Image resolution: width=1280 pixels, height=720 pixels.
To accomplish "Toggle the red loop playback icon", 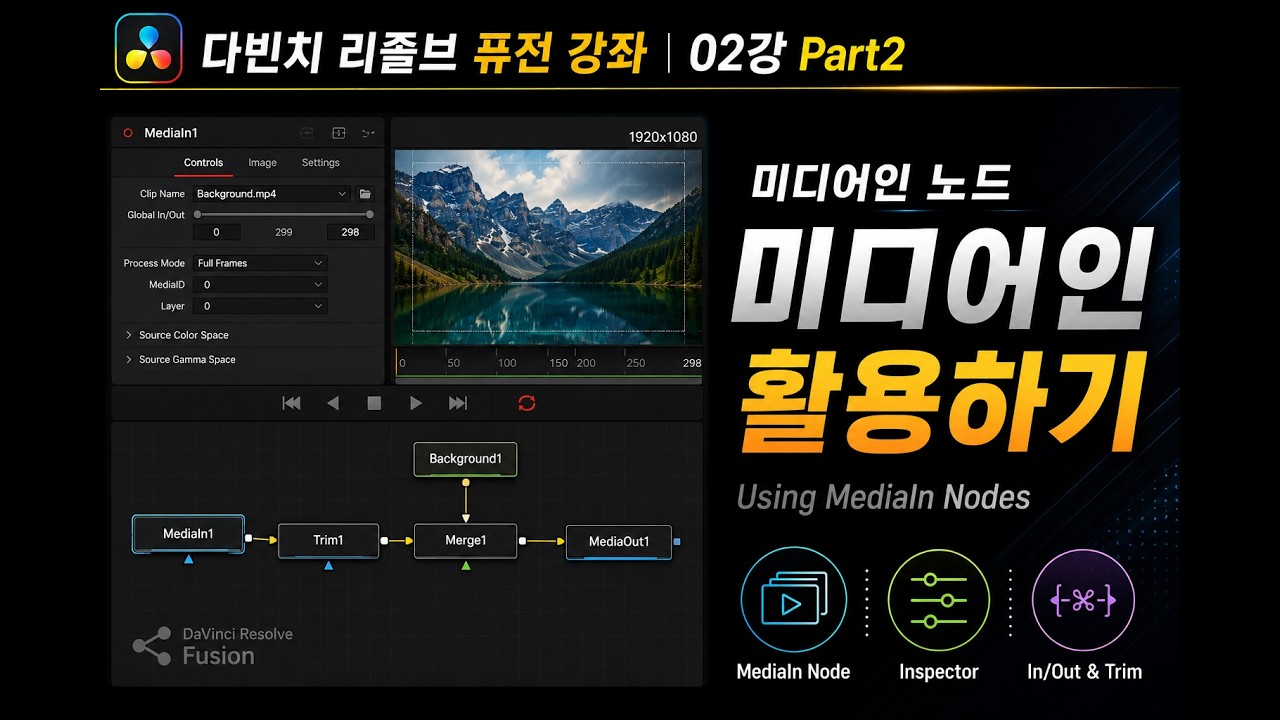I will (527, 403).
